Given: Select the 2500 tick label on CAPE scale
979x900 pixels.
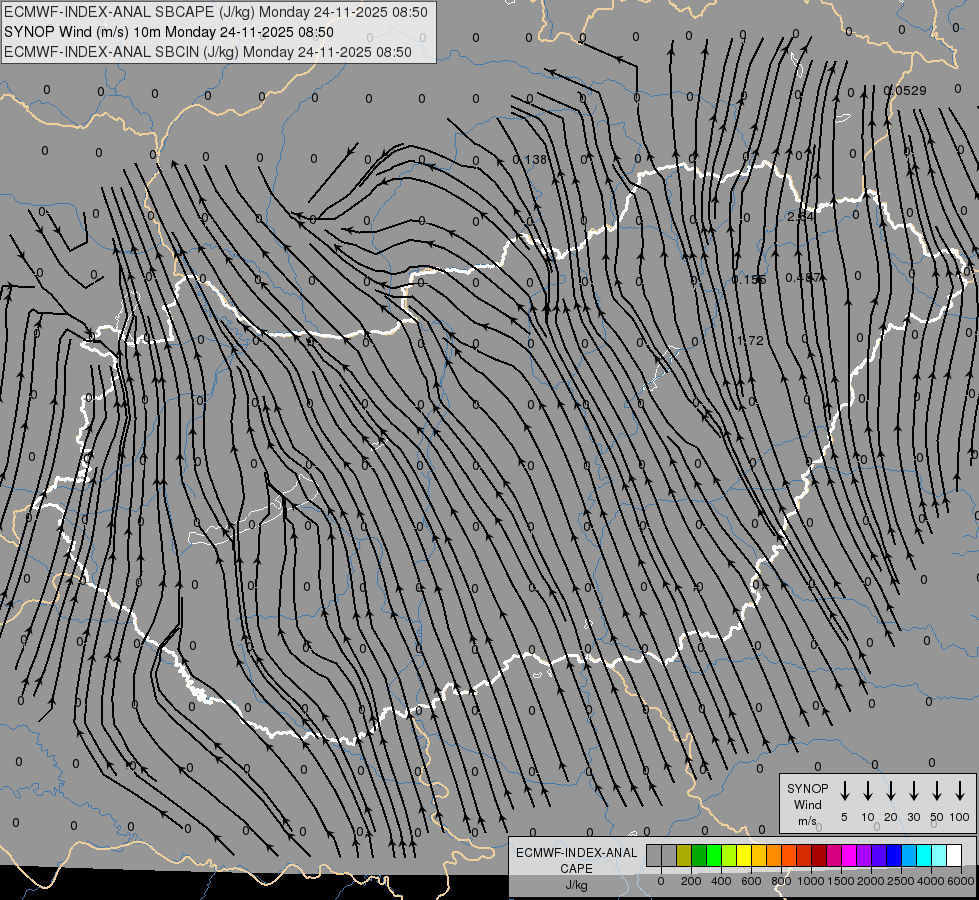Looking at the screenshot, I should (901, 881).
